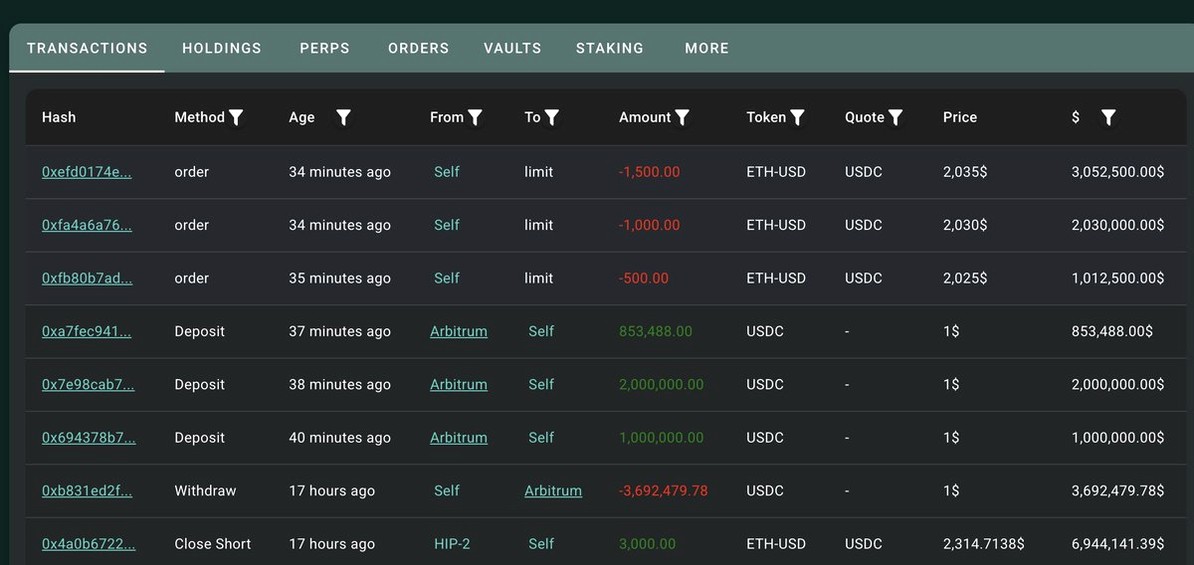Open transaction hash 0x694378b7...
This screenshot has height=565, width=1194.
89,438
